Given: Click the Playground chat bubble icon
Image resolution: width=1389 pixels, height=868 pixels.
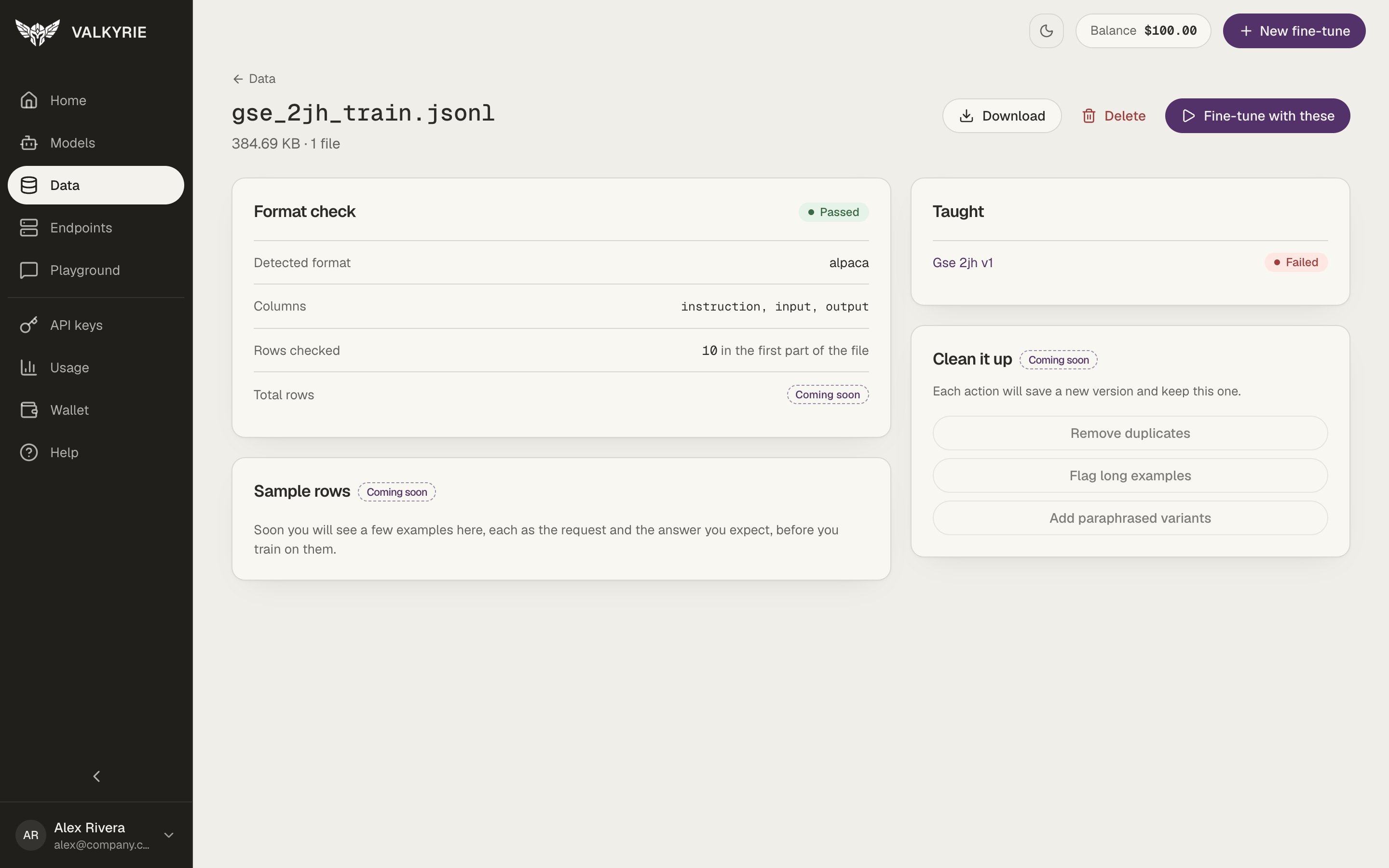Looking at the screenshot, I should [x=29, y=270].
